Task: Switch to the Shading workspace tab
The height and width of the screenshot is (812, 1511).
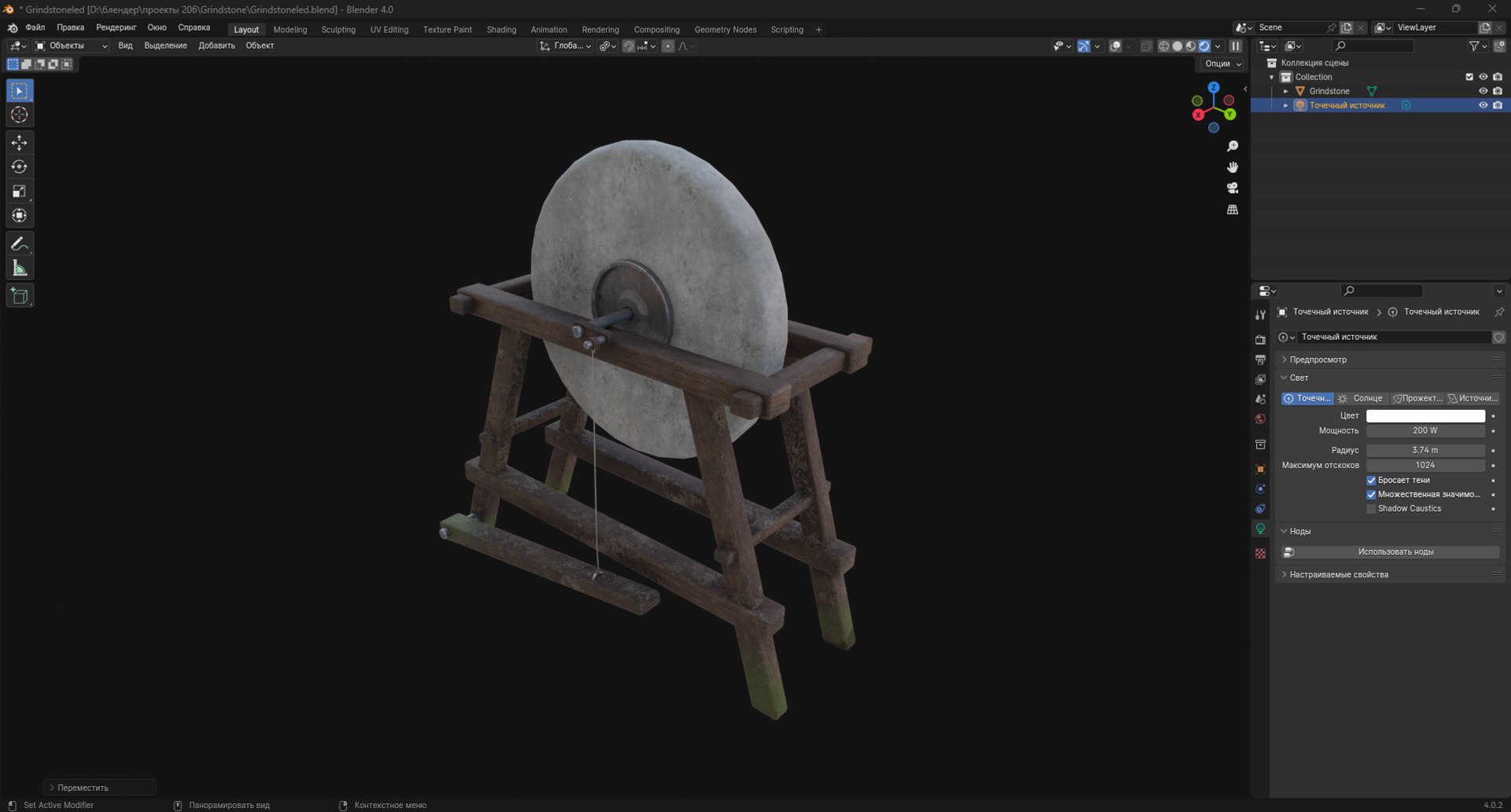Action: tap(501, 30)
